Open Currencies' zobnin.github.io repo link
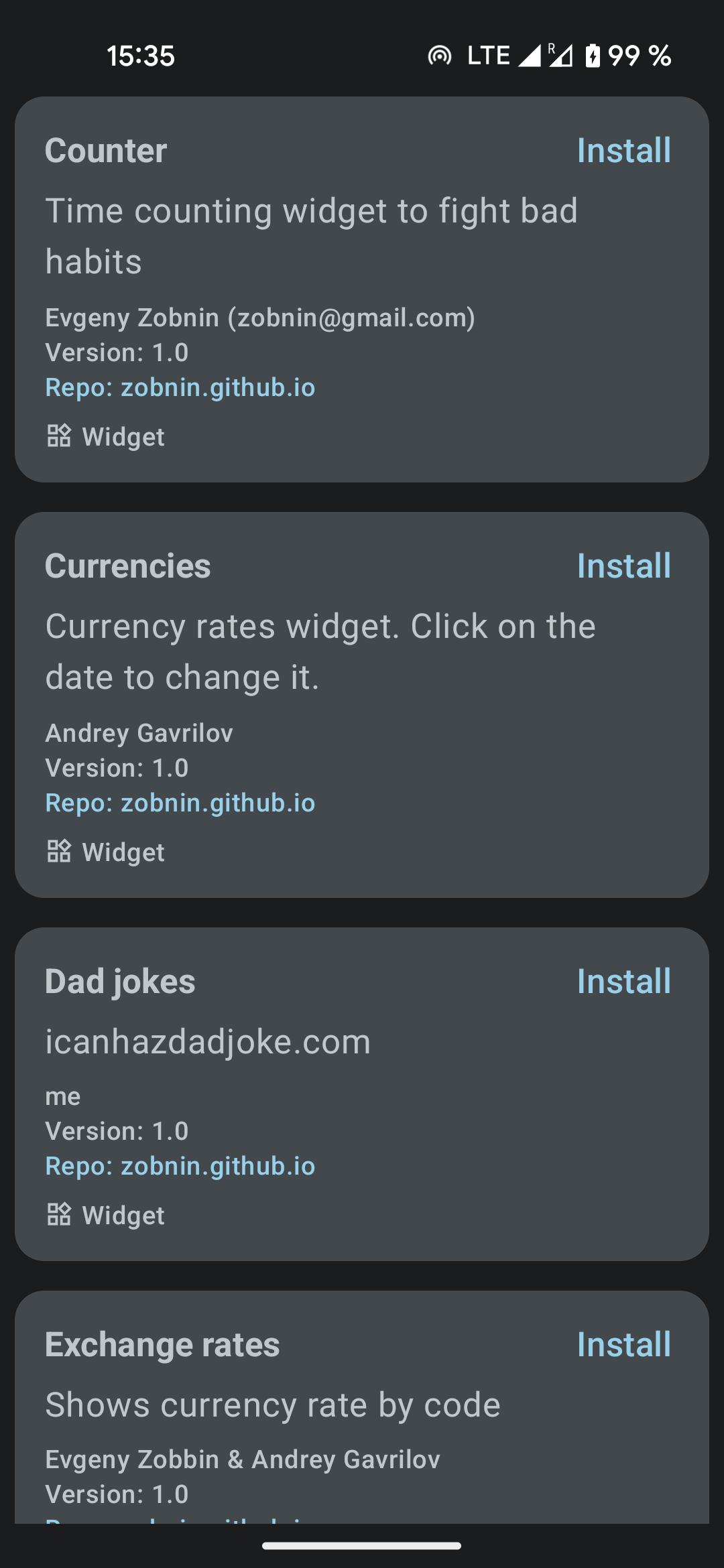Viewport: 724px width, 1568px height. point(180,803)
